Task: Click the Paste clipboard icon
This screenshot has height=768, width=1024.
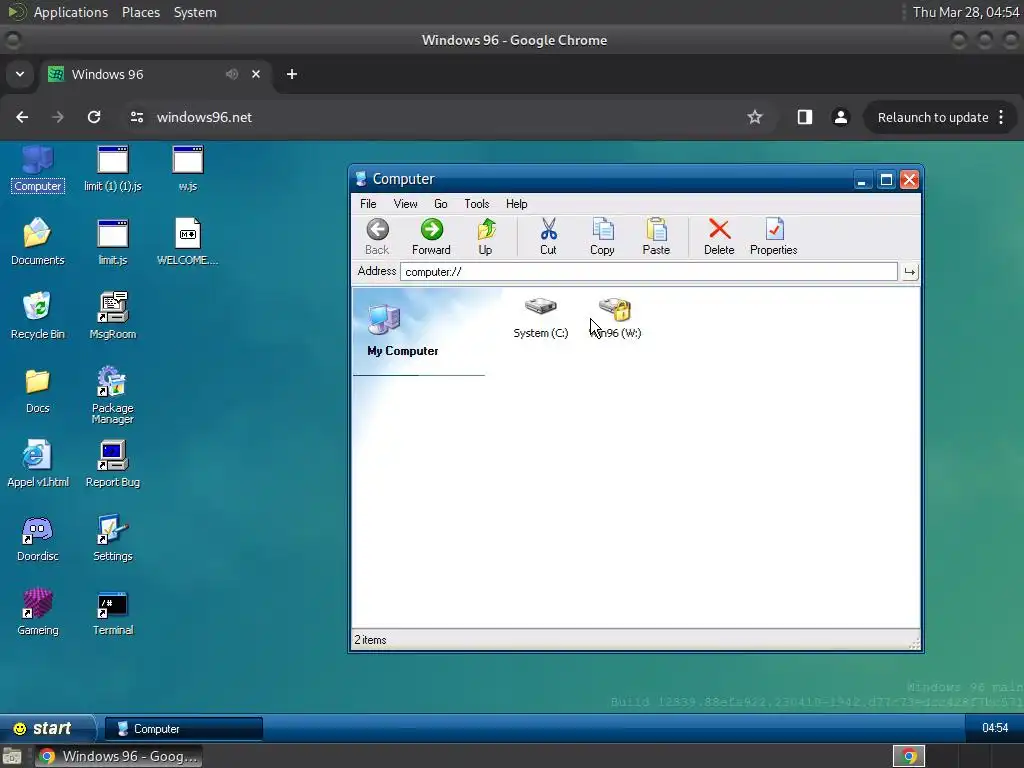Action: click(x=656, y=236)
